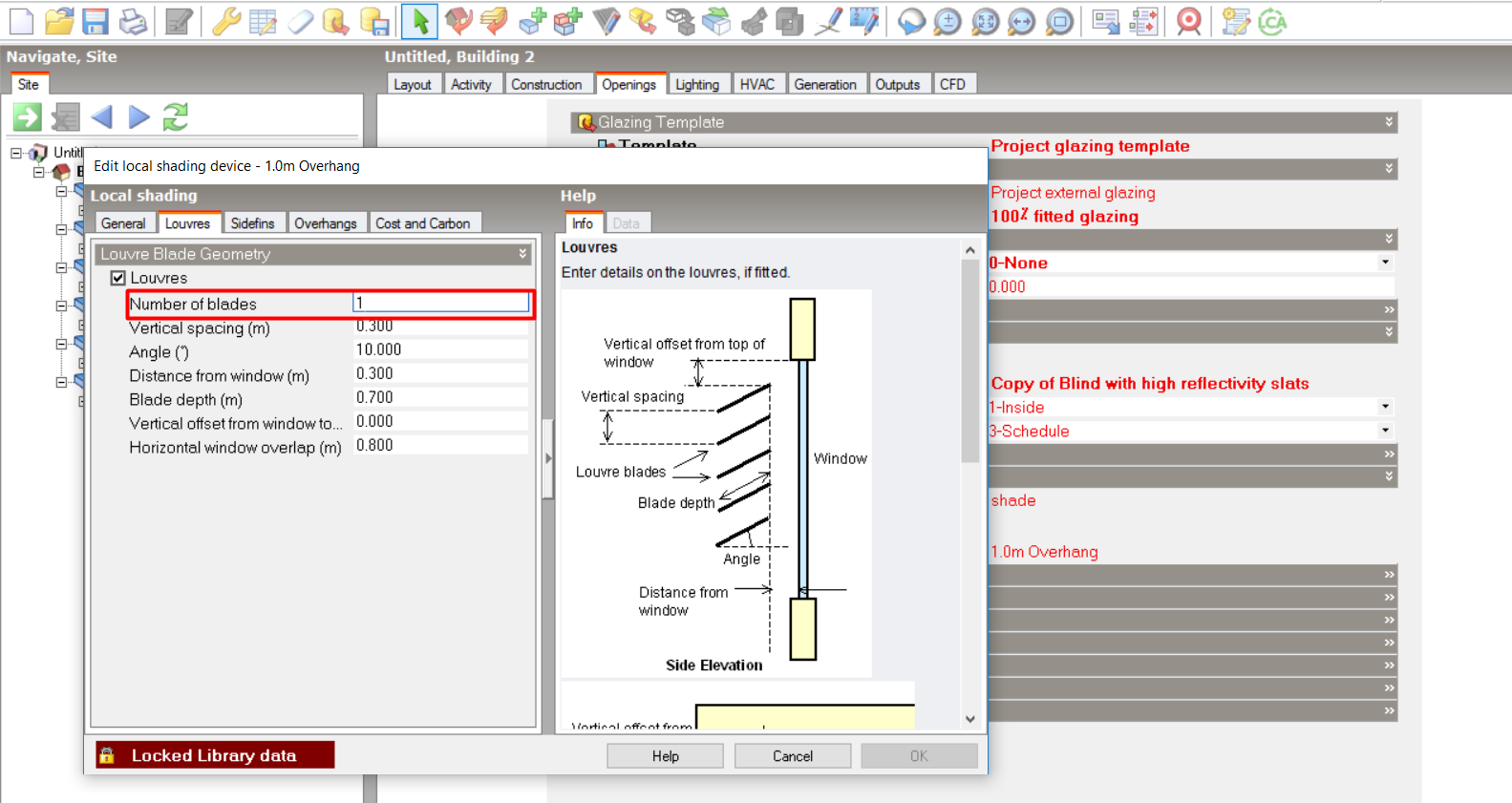The image size is (1512, 803).
Task: Click the Fit view zoom icon
Action: (x=985, y=21)
